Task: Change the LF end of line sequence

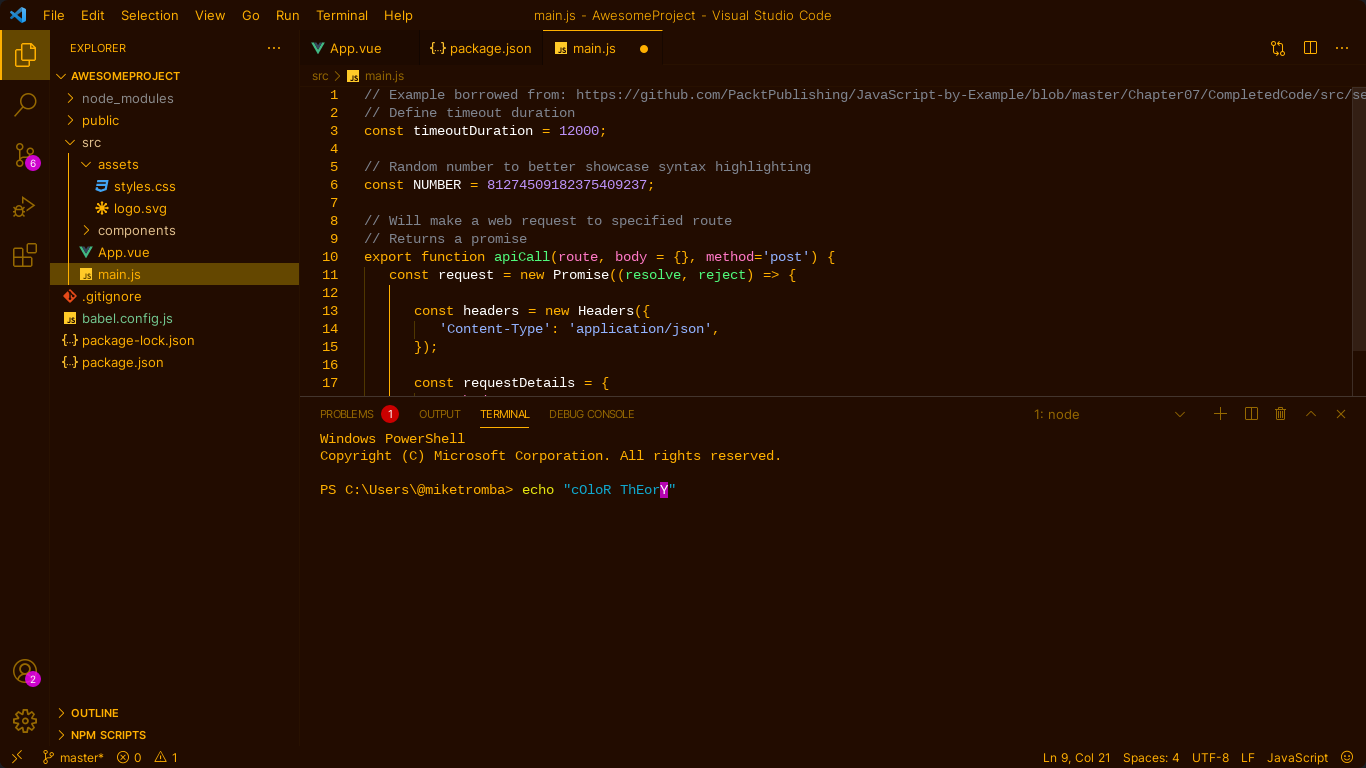Action: point(1248,758)
